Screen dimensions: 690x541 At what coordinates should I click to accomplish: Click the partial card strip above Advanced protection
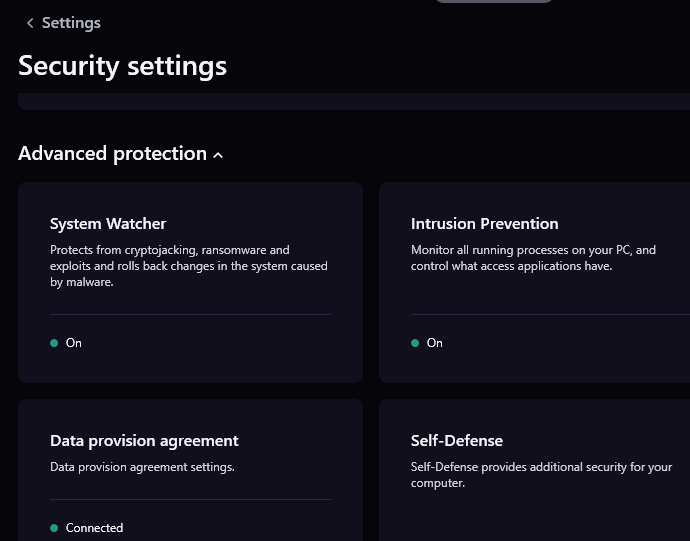point(350,101)
